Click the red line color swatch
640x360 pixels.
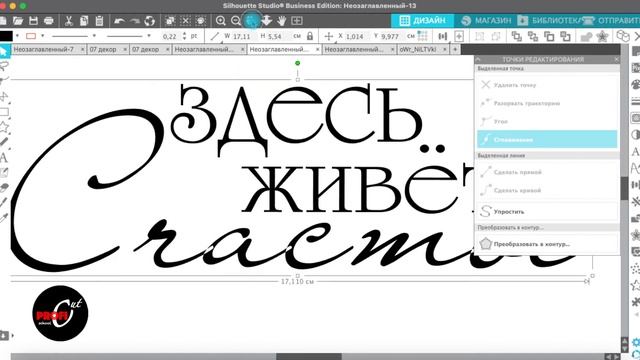click(31, 36)
